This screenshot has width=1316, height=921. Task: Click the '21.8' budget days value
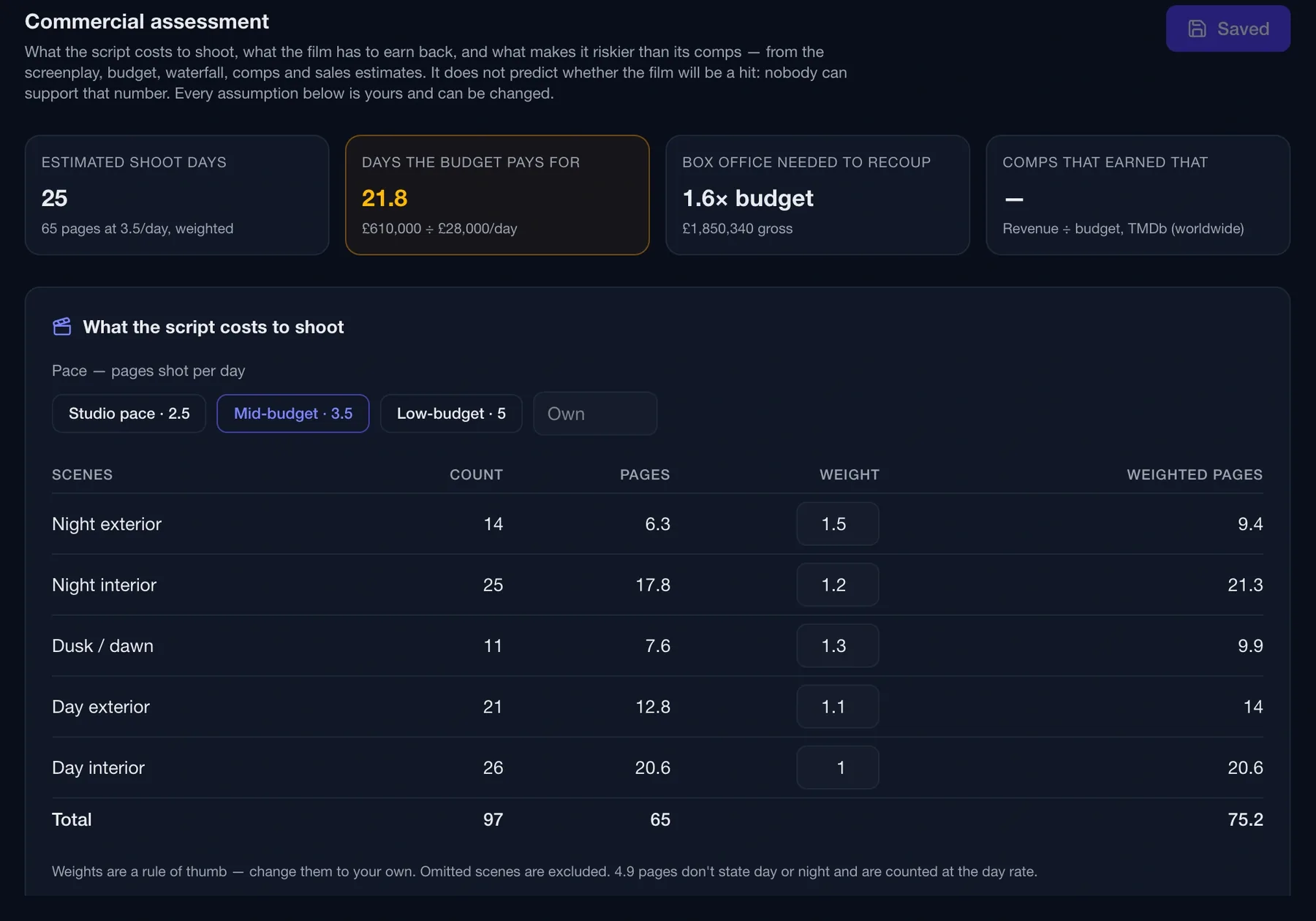pyautogui.click(x=385, y=198)
